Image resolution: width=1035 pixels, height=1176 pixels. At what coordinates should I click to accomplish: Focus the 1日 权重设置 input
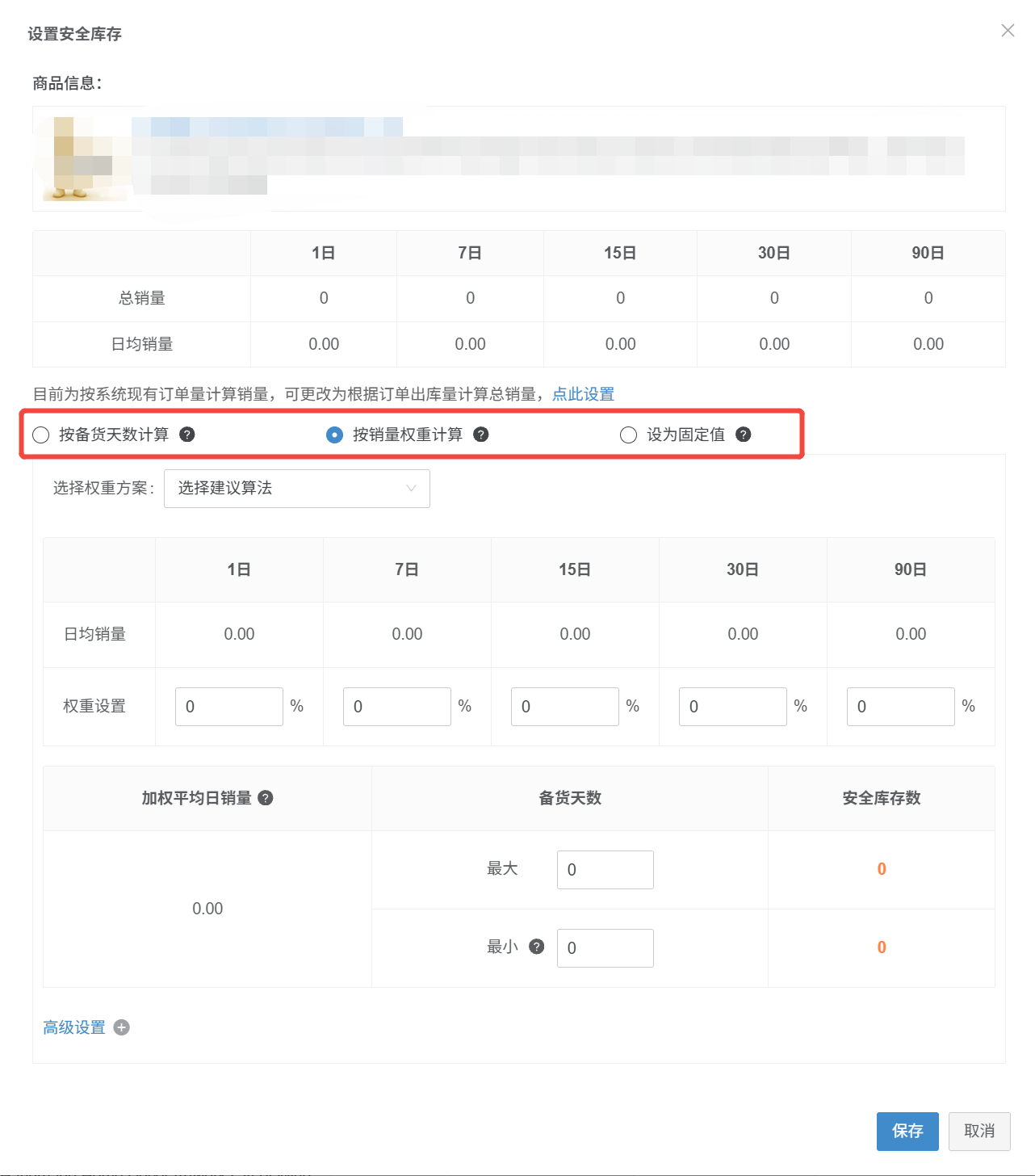click(229, 707)
